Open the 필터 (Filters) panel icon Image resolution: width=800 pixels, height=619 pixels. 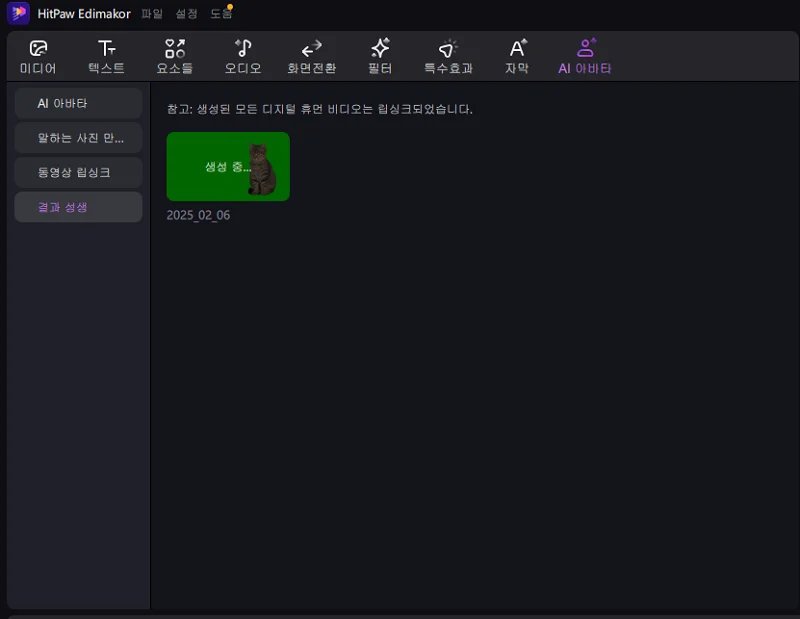pos(380,55)
